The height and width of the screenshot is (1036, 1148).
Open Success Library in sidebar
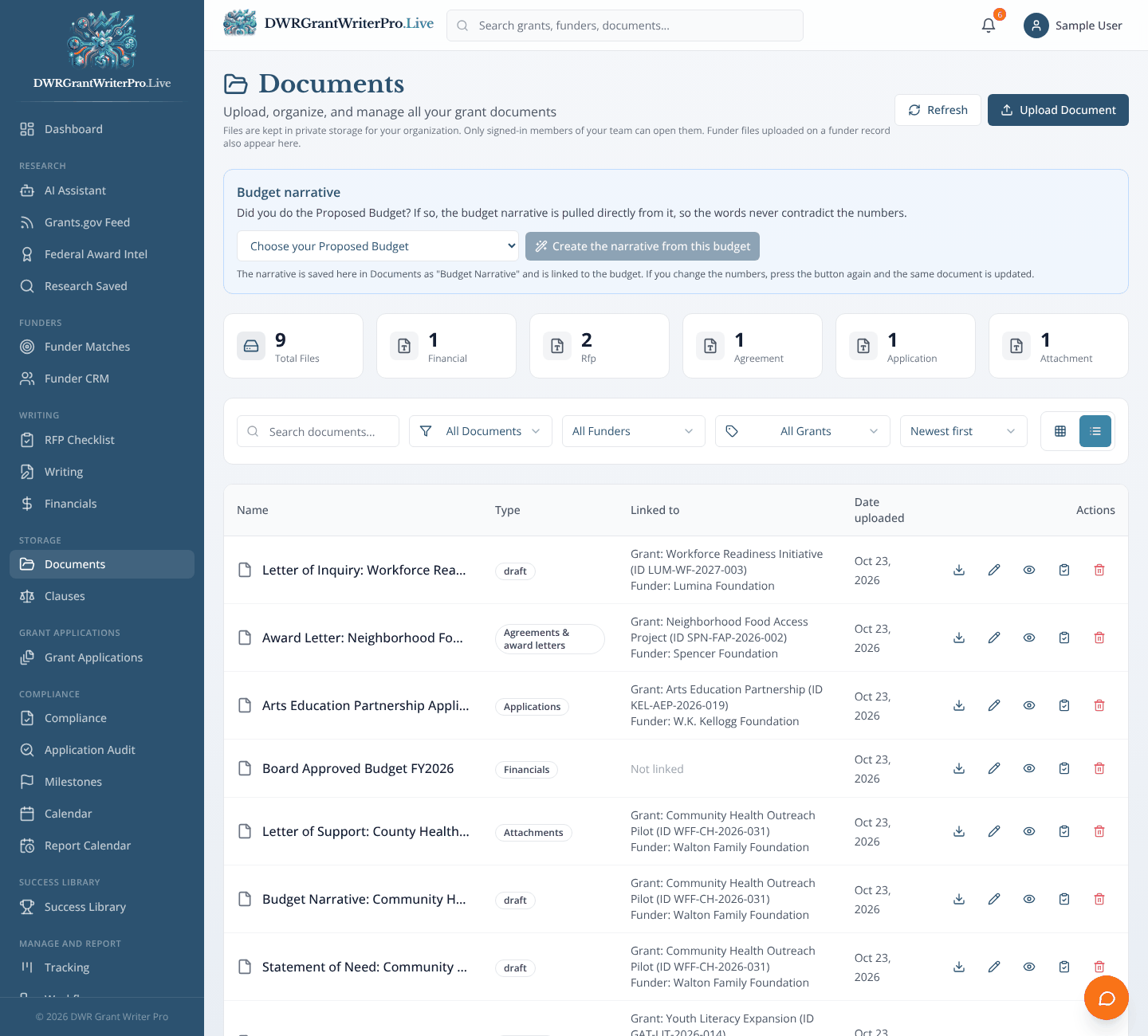click(102, 907)
